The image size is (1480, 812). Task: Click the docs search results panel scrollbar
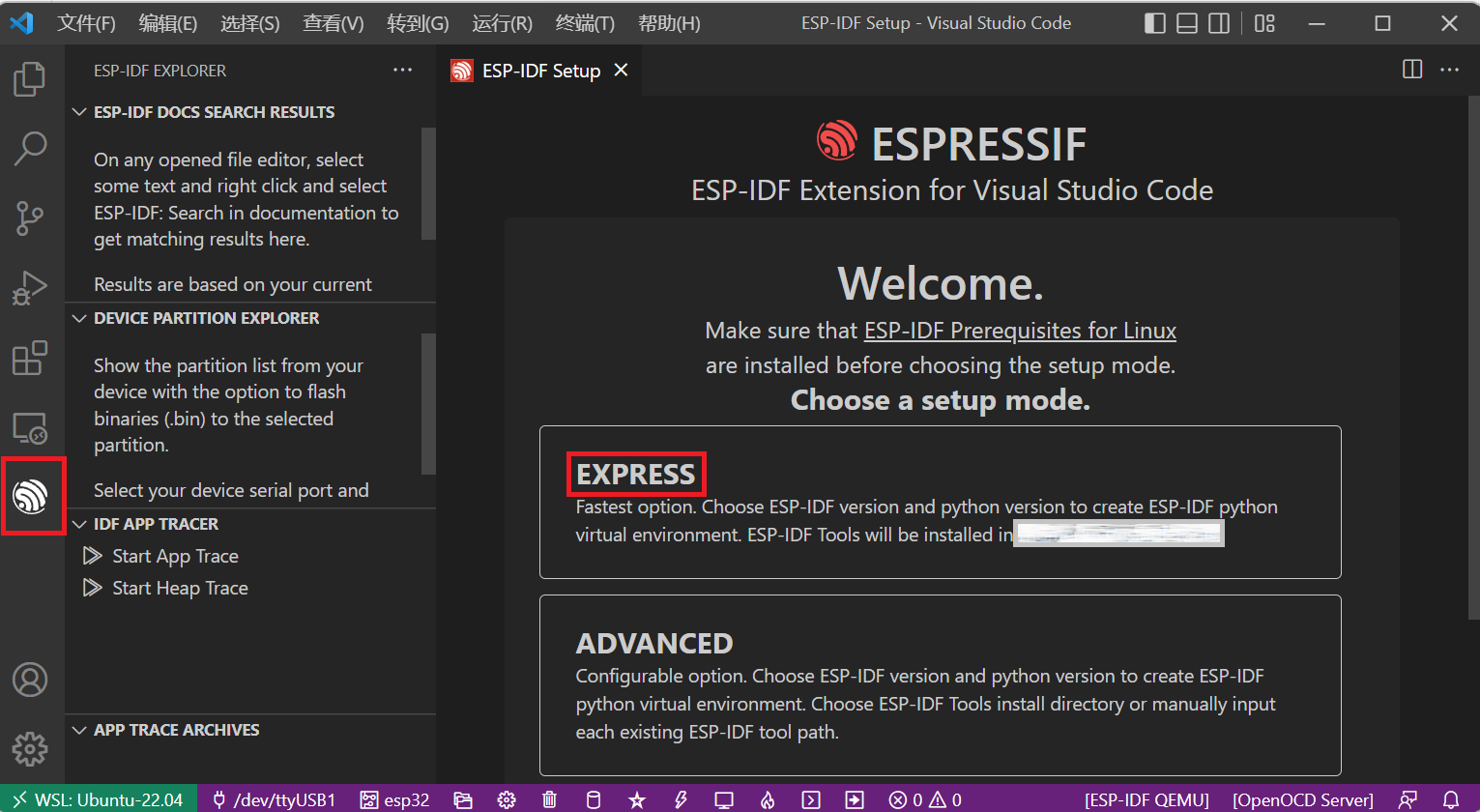click(x=429, y=184)
